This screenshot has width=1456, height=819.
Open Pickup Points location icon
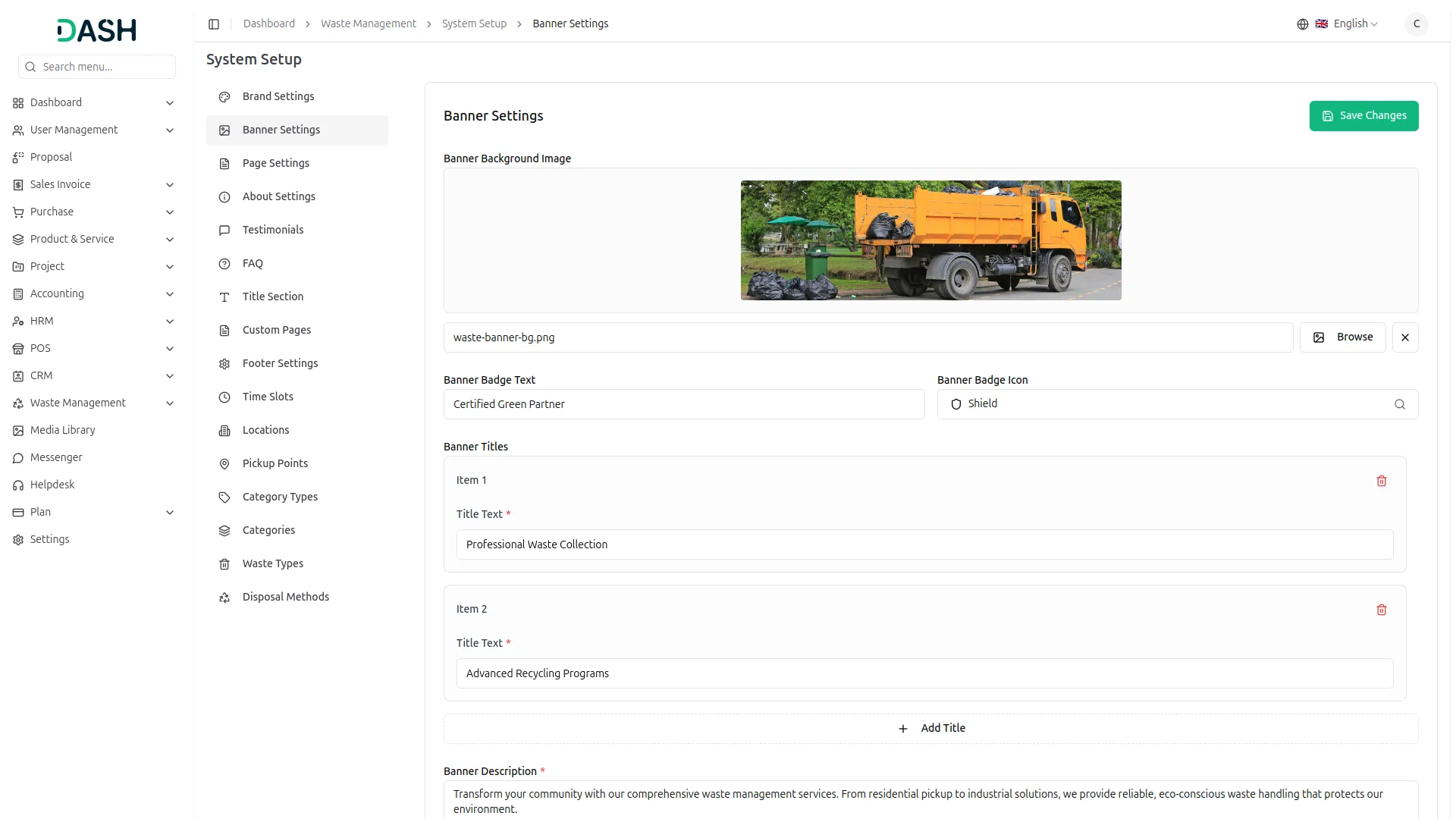click(224, 463)
